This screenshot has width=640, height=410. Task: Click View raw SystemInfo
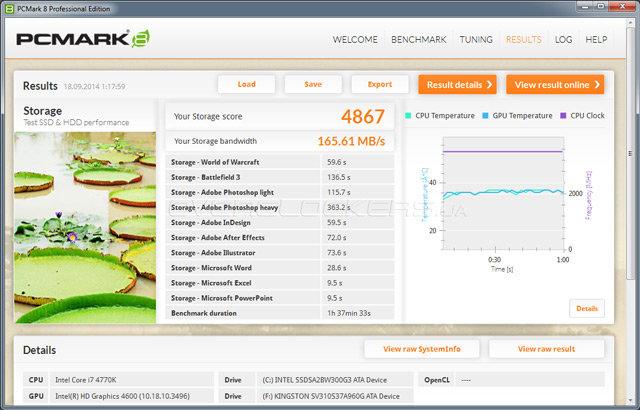click(422, 349)
